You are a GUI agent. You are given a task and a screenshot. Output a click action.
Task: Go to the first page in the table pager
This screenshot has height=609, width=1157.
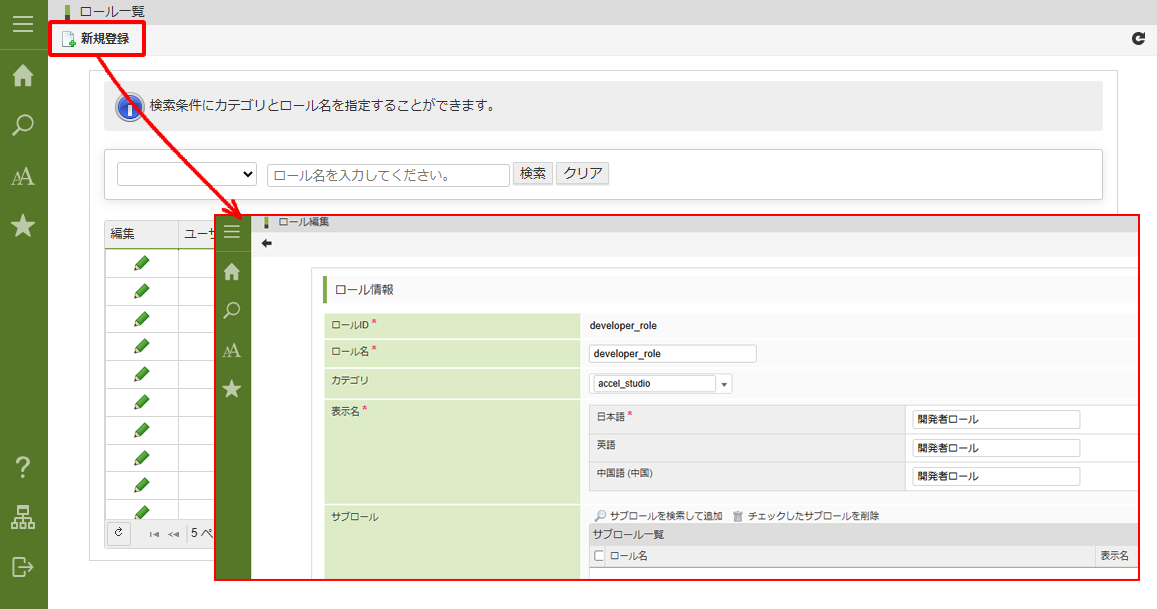(154, 534)
